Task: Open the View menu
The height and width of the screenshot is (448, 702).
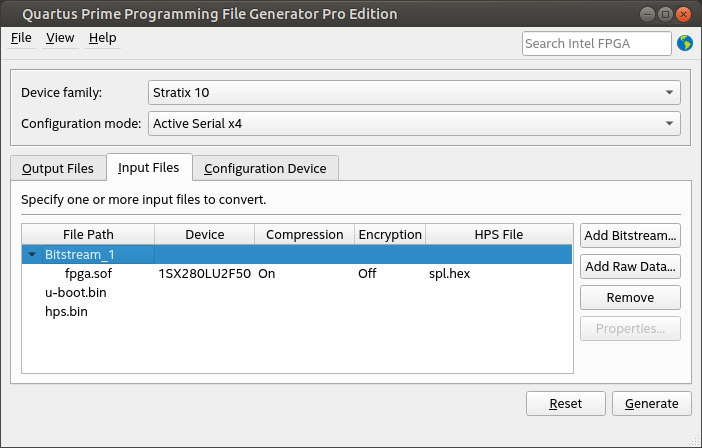Action: pos(60,38)
